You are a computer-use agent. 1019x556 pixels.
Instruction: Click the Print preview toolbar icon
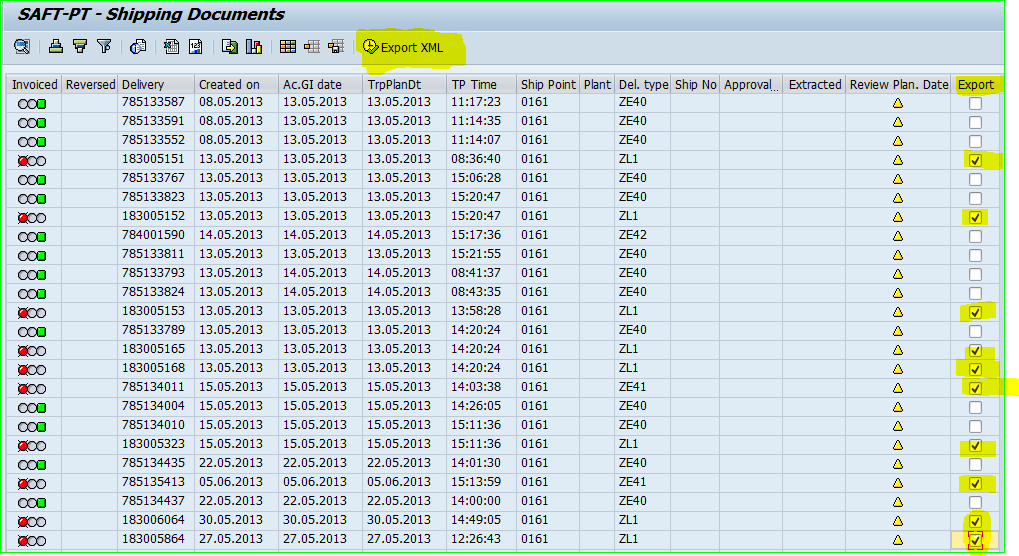pyautogui.click(x=138, y=46)
